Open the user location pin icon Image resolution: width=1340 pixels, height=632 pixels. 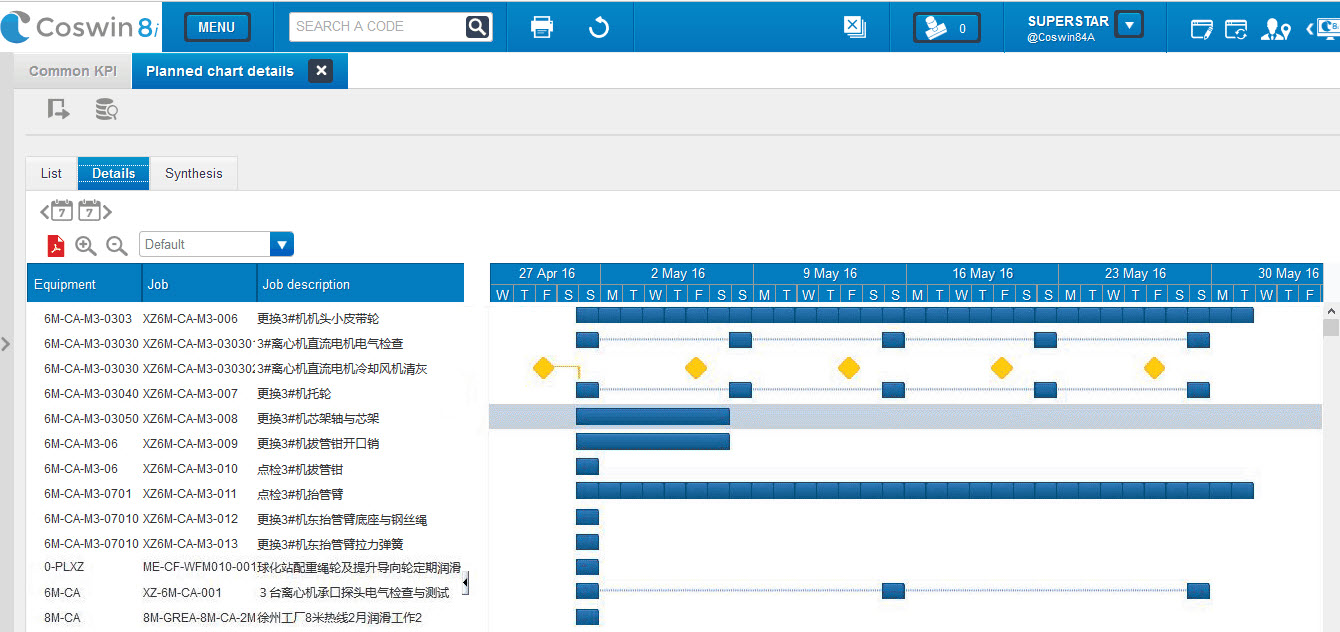pos(1275,29)
